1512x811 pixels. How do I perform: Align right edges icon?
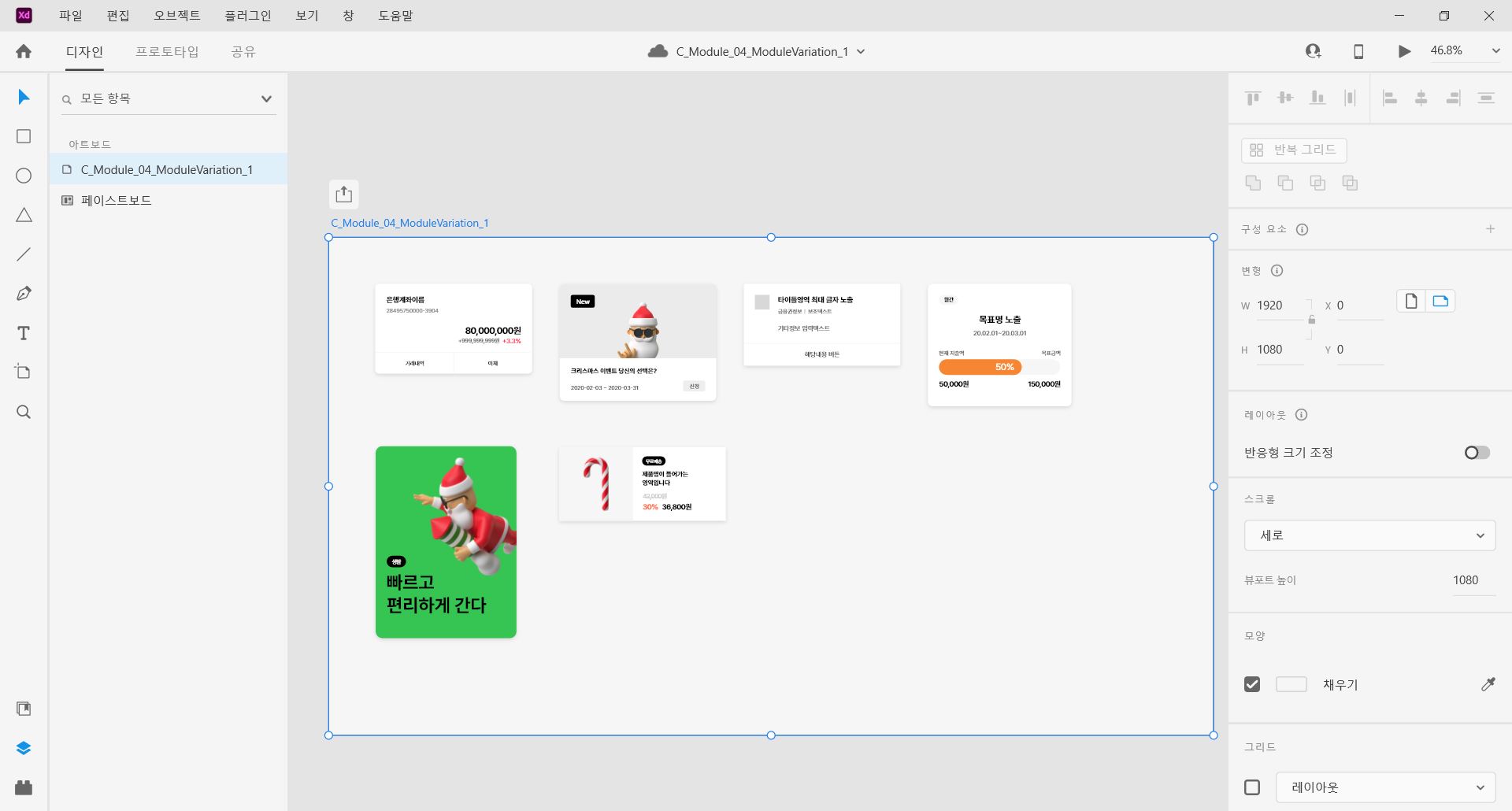(1454, 98)
